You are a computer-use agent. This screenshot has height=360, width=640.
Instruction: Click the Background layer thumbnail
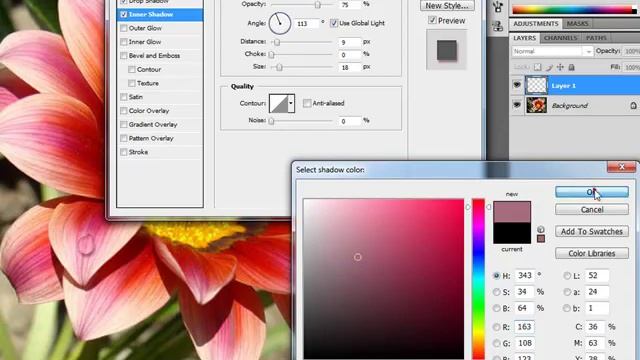[536, 105]
